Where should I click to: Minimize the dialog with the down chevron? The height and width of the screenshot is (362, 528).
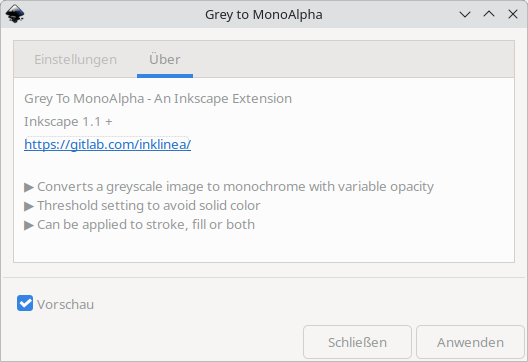(465, 14)
